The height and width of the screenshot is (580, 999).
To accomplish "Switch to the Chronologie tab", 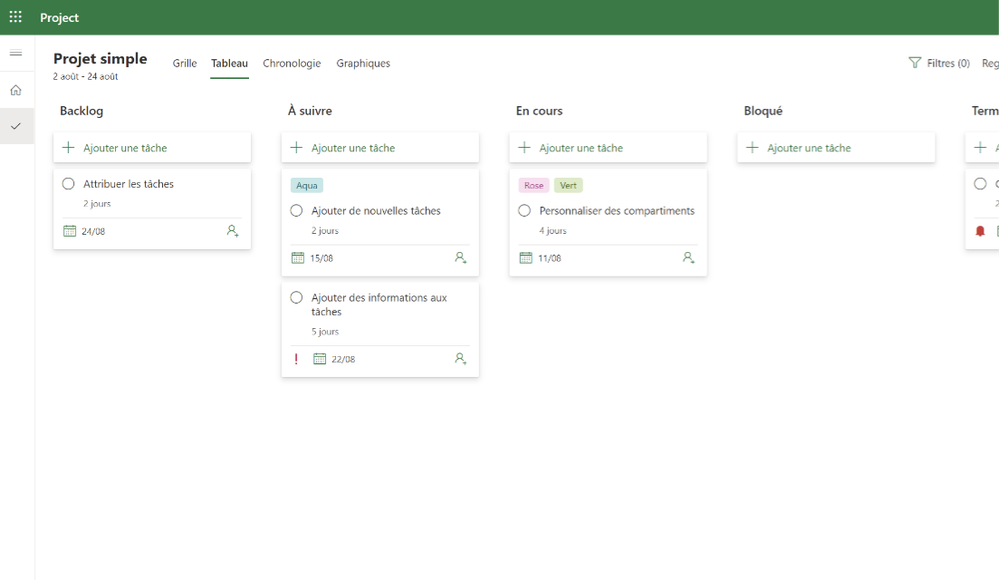I will pos(291,63).
